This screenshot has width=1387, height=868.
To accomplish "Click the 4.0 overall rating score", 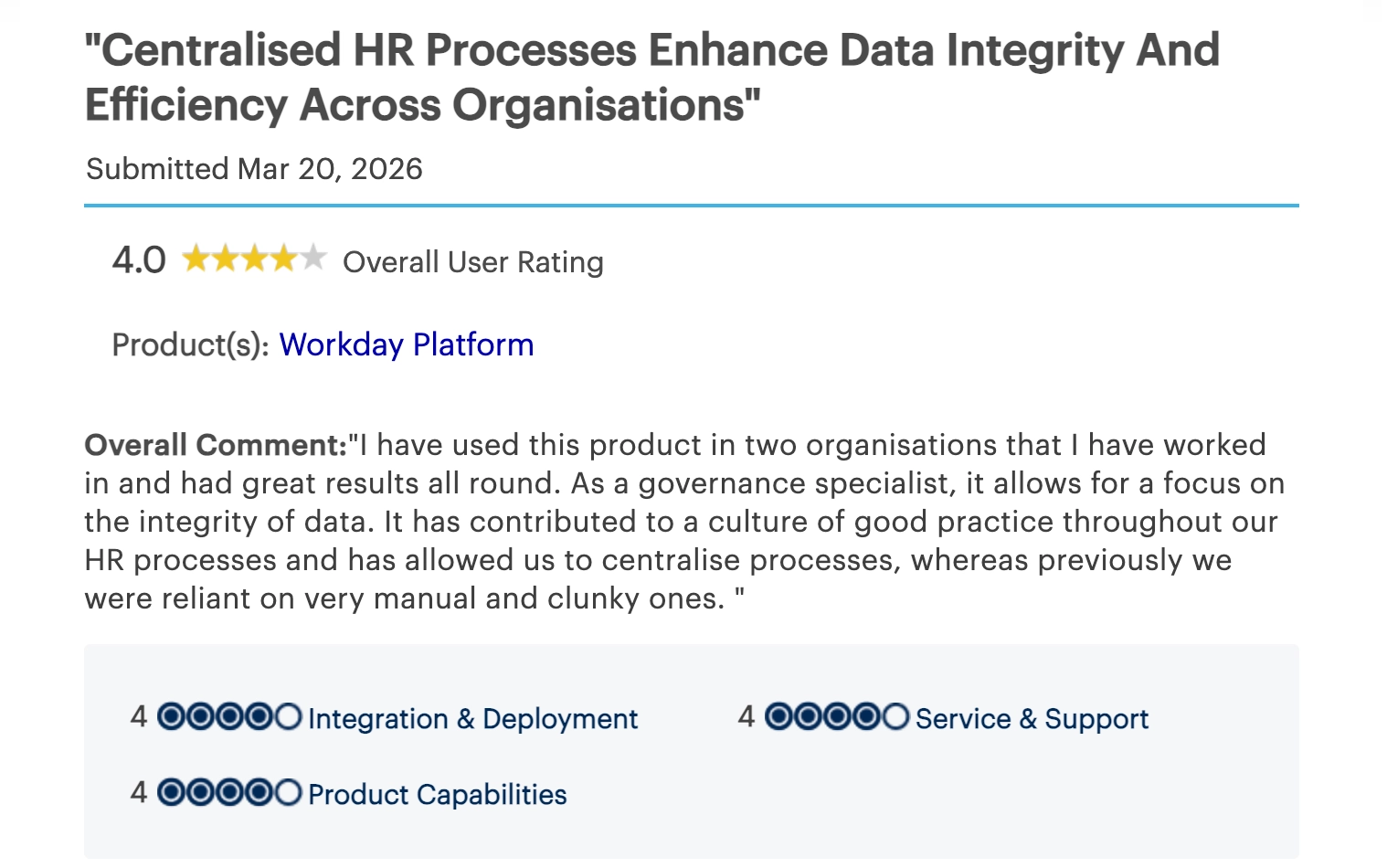I will 139,260.
